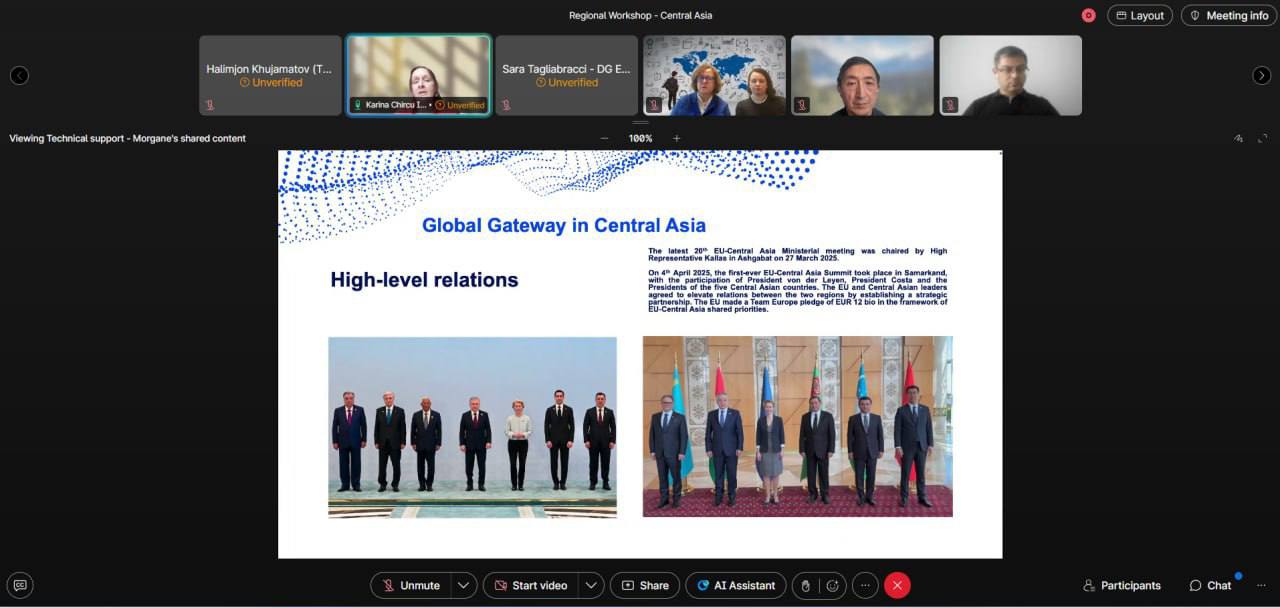Open the audio options chevron beside Unmute
This screenshot has width=1280, height=608.
[463, 585]
